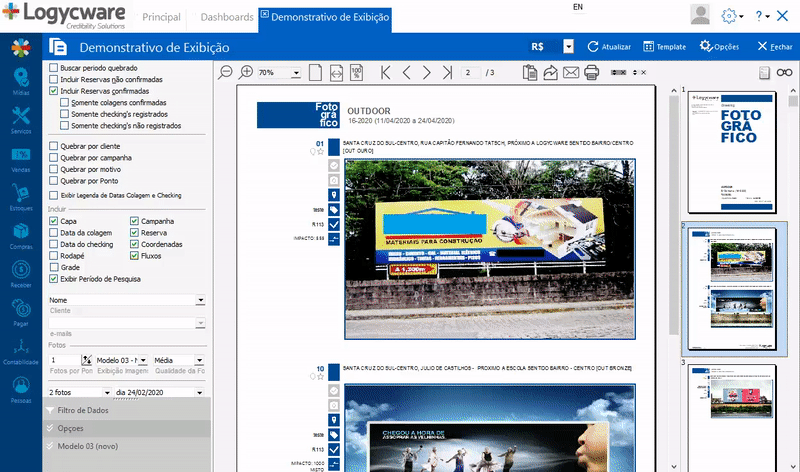800x472 pixels.
Task: Enable Buscar período quebrado checkbox
Action: click(54, 67)
